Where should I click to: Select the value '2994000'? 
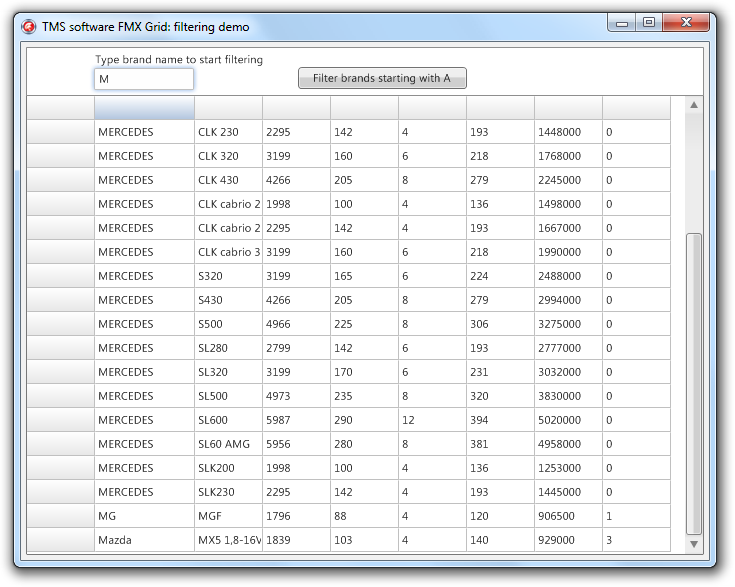568,300
